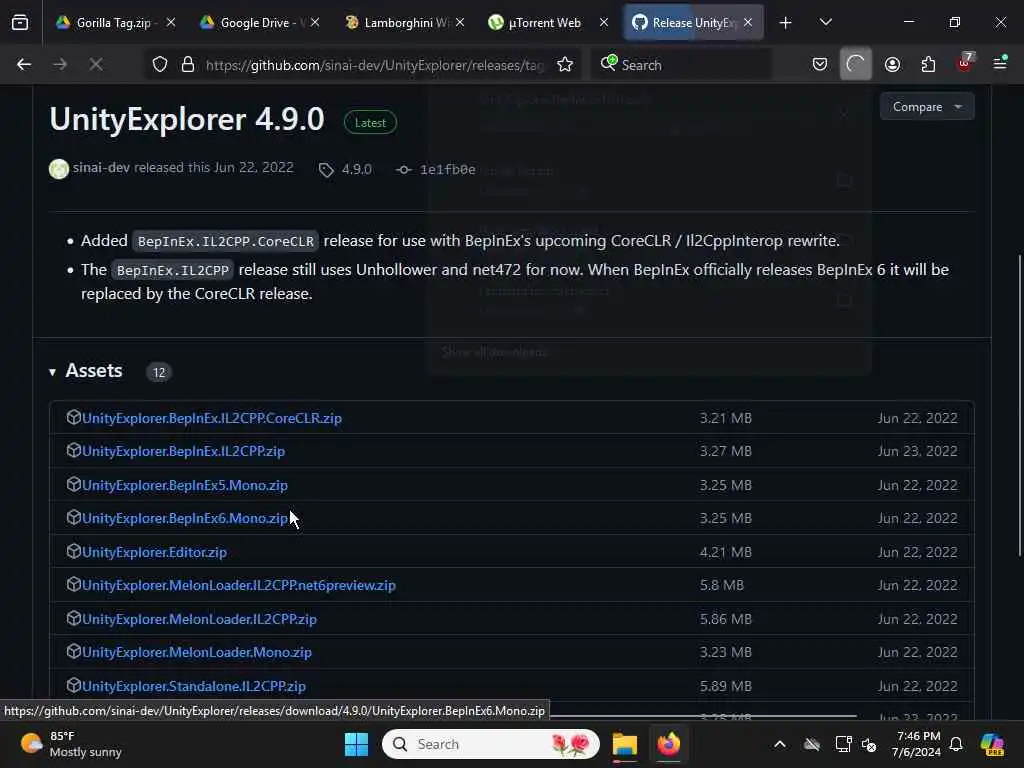Click the GitHub URL address bar
1024x768 pixels.
click(x=375, y=65)
